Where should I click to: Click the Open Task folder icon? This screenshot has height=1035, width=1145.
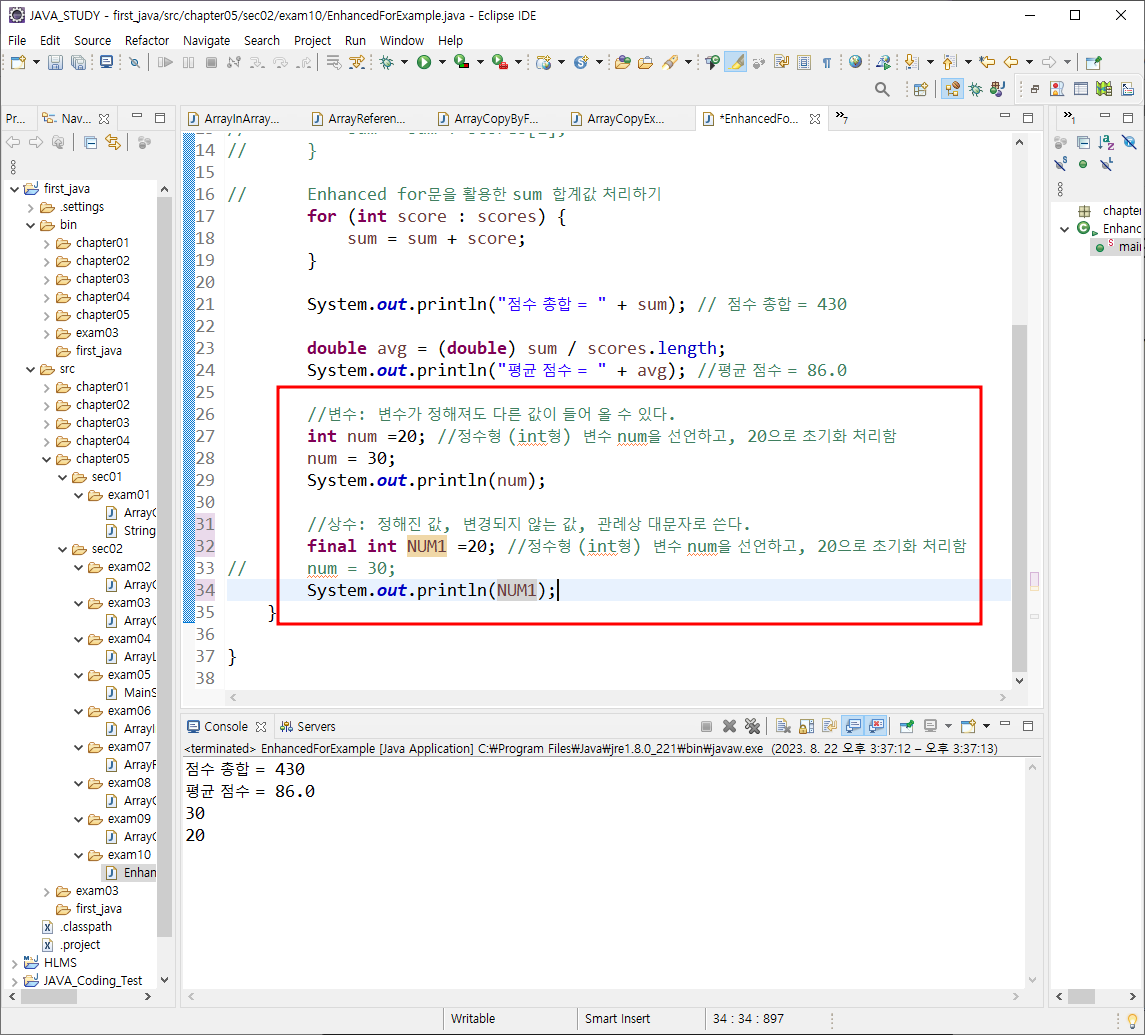click(x=646, y=63)
